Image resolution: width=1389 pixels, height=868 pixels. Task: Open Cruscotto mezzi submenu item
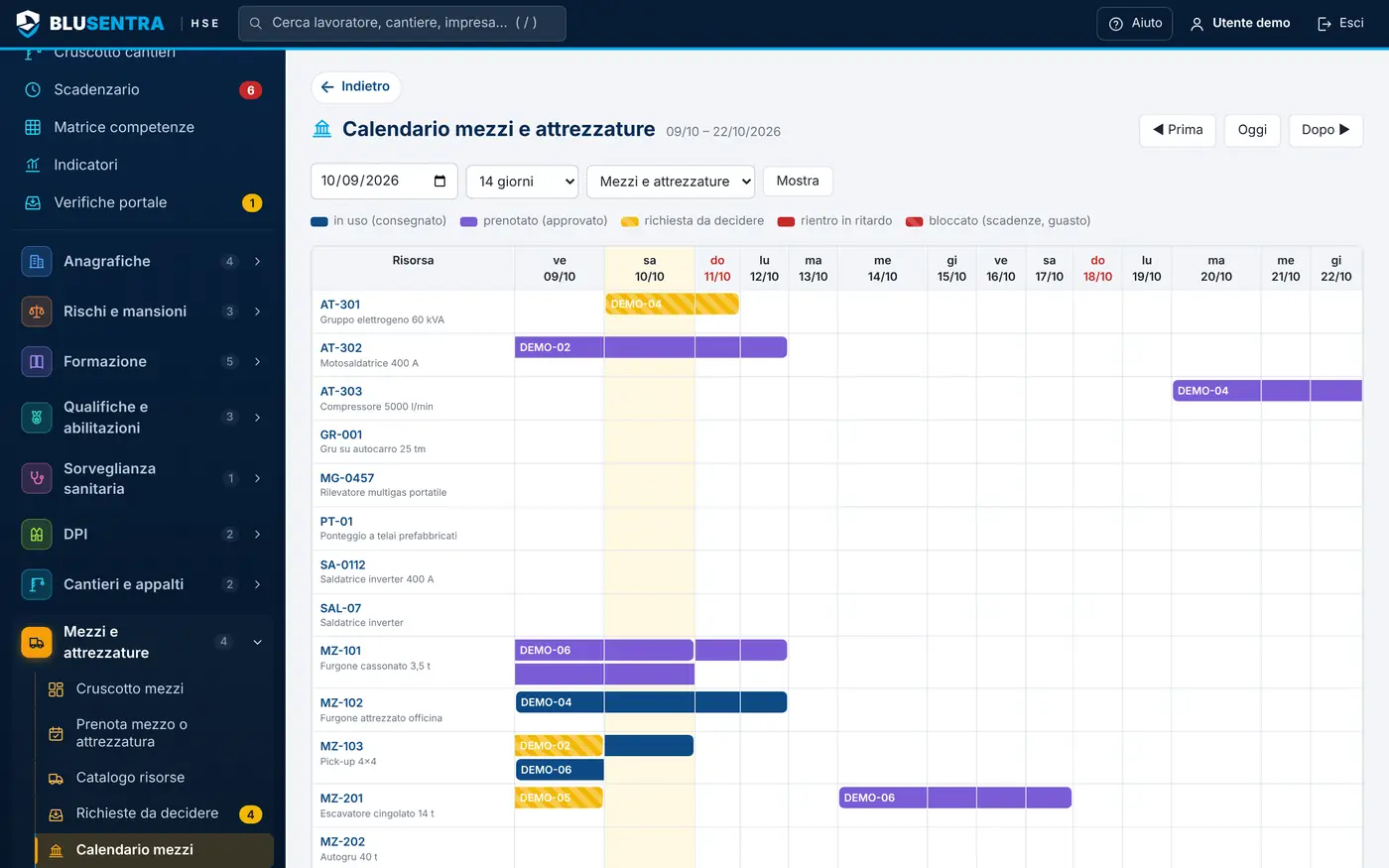[x=155, y=688]
